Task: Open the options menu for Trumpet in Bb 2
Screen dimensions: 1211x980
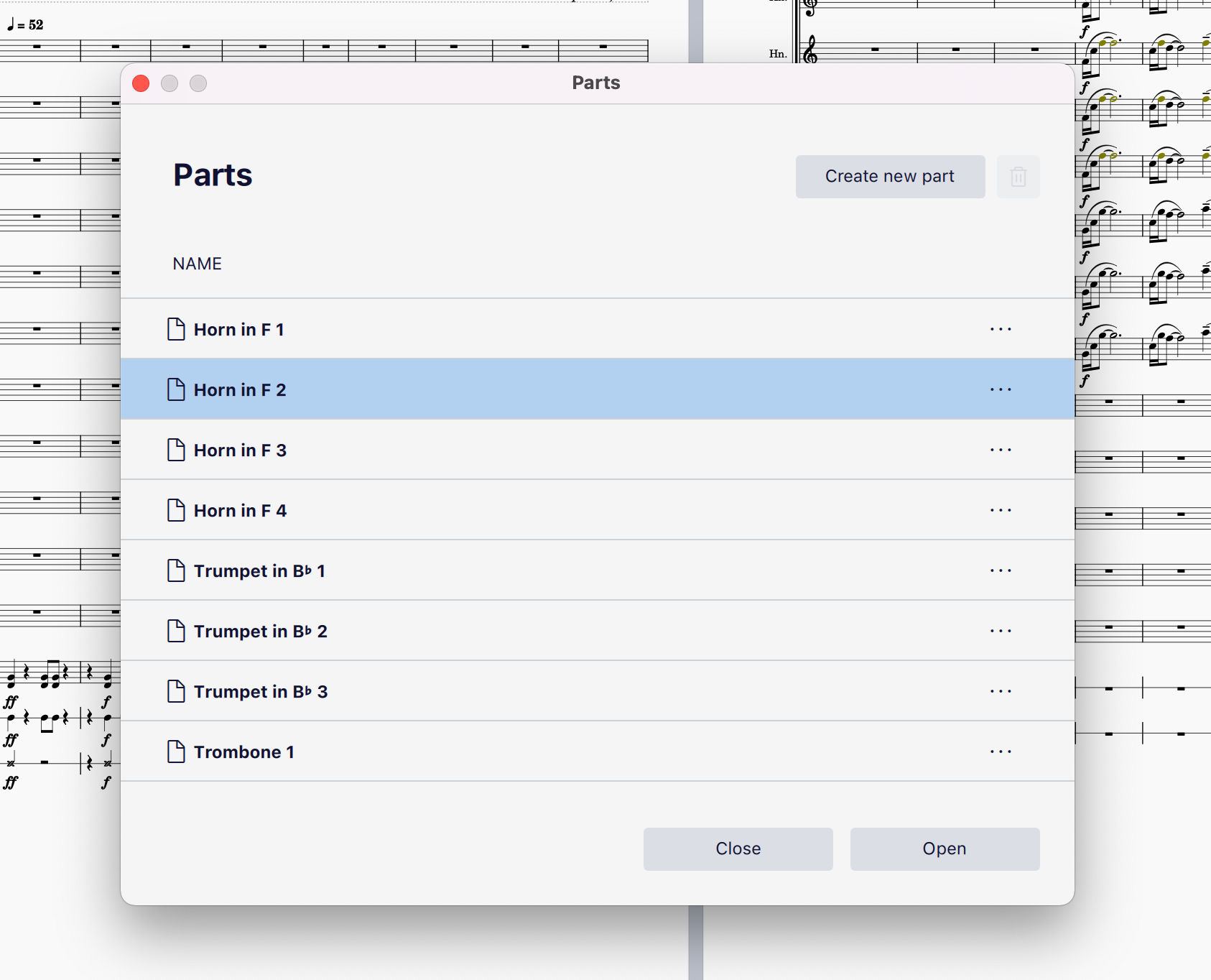Action: pos(1002,631)
